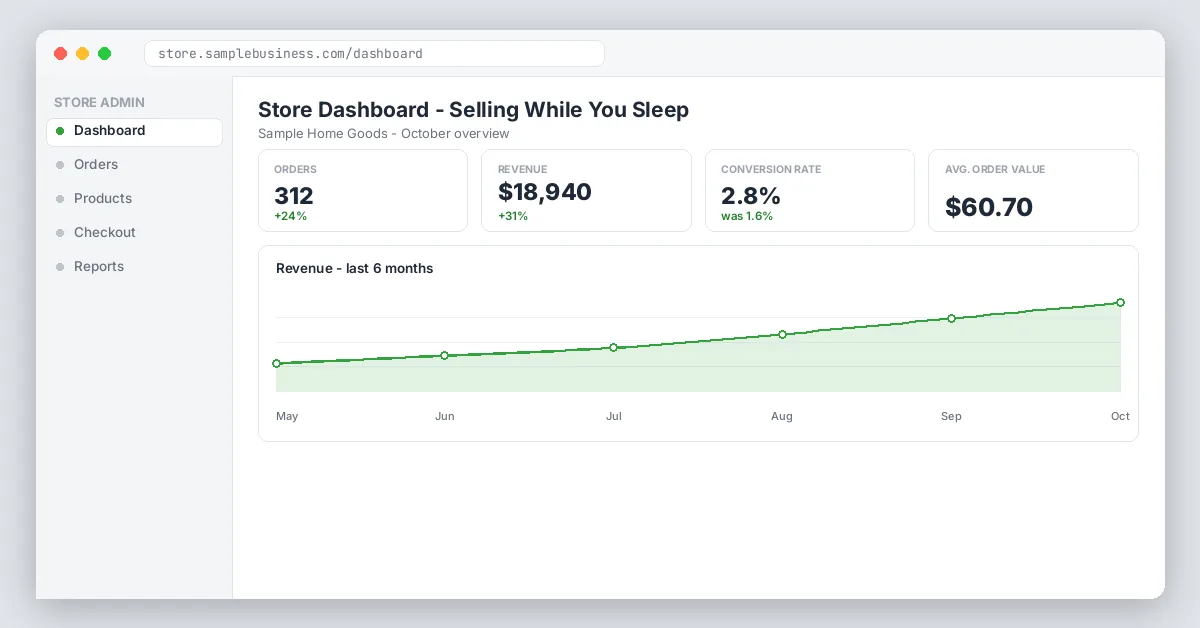Click the Jul data point on chart
Viewport: 1200px width, 628px height.
[x=613, y=347]
